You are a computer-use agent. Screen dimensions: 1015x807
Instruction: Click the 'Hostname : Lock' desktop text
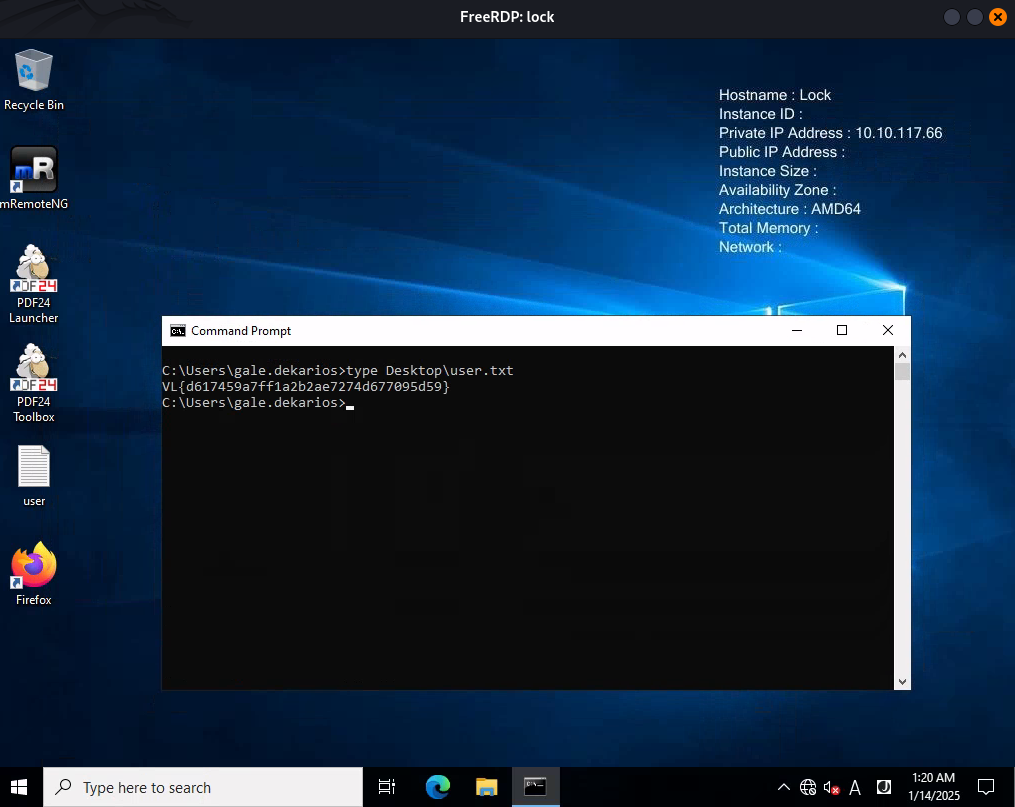[x=775, y=94]
